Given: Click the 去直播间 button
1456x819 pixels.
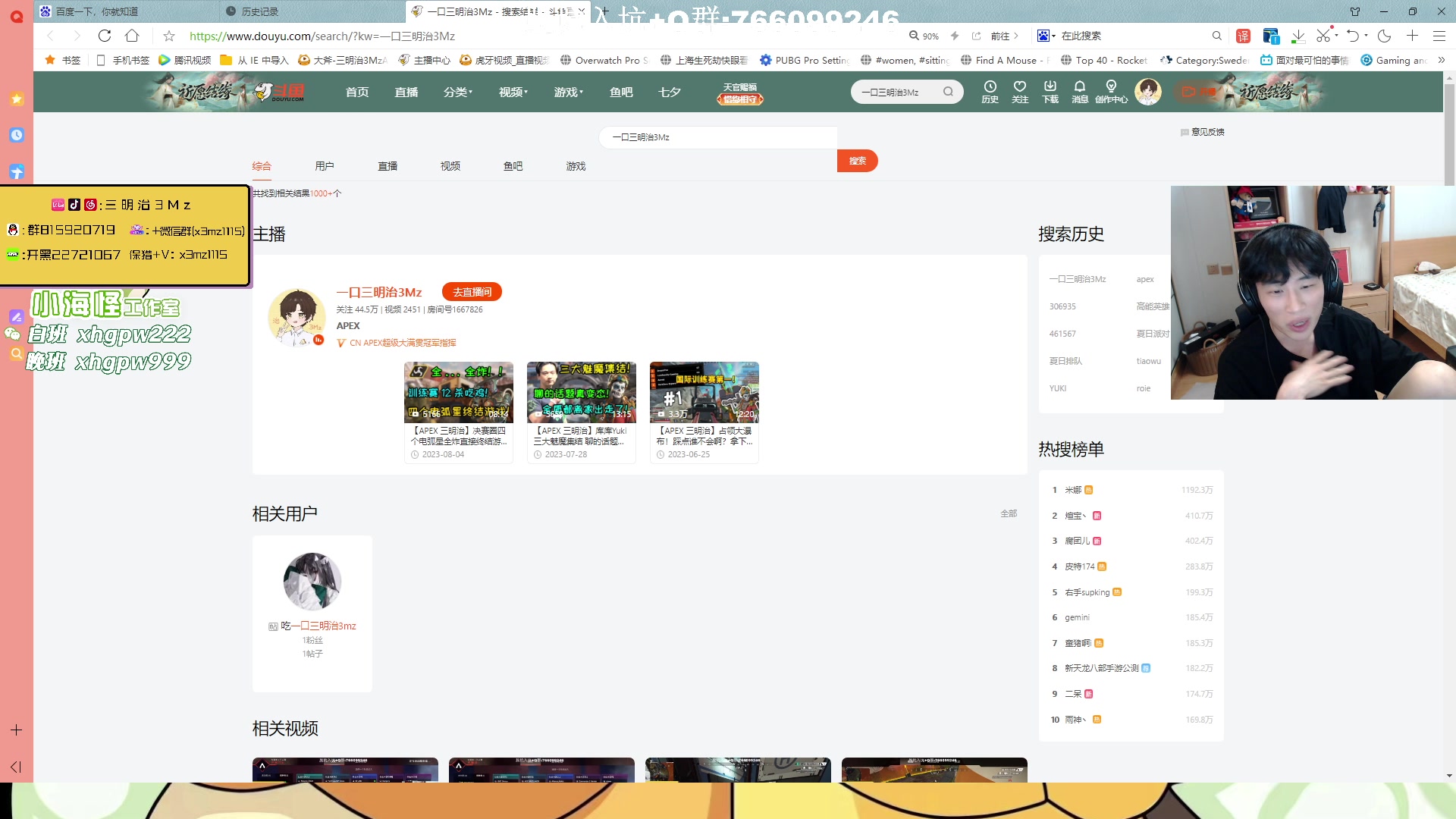Looking at the screenshot, I should click(x=472, y=292).
